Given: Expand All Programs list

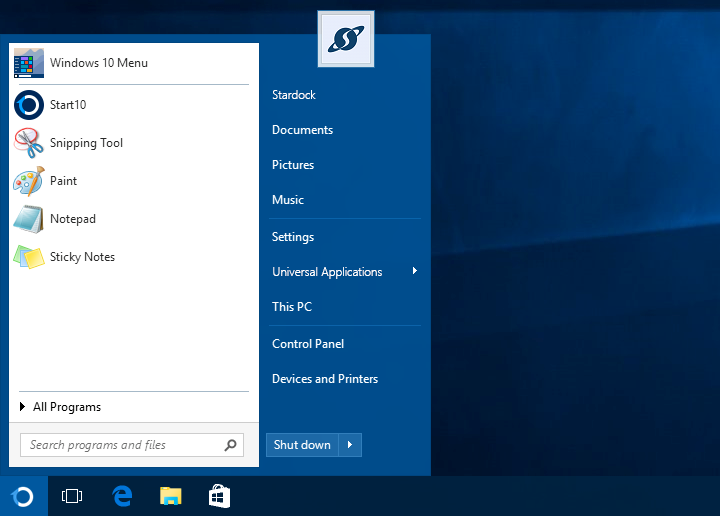Looking at the screenshot, I should [x=60, y=407].
